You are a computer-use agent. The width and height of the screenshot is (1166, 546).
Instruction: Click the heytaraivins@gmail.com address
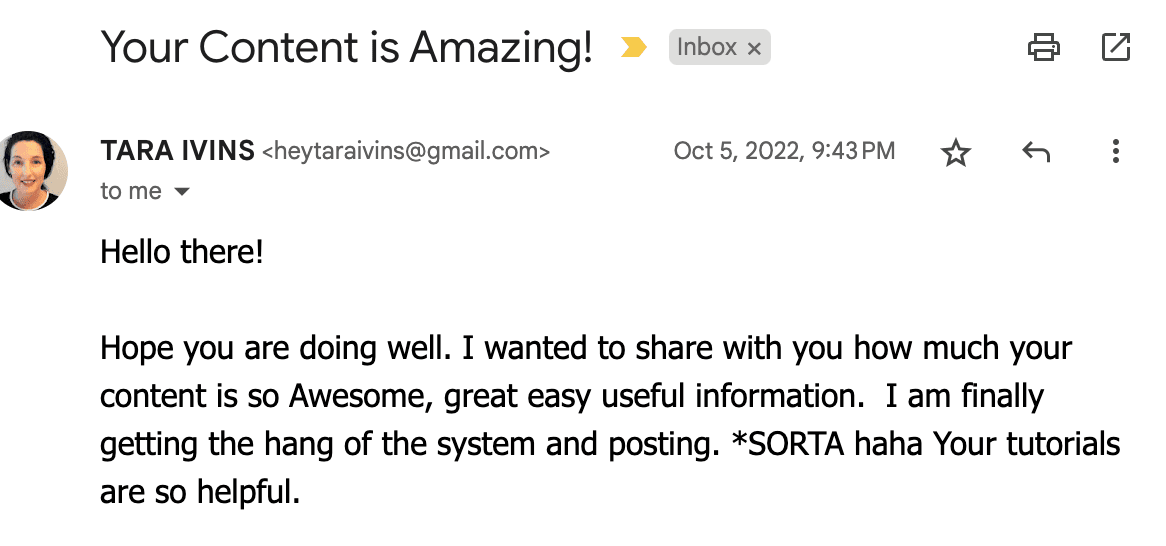coord(406,152)
